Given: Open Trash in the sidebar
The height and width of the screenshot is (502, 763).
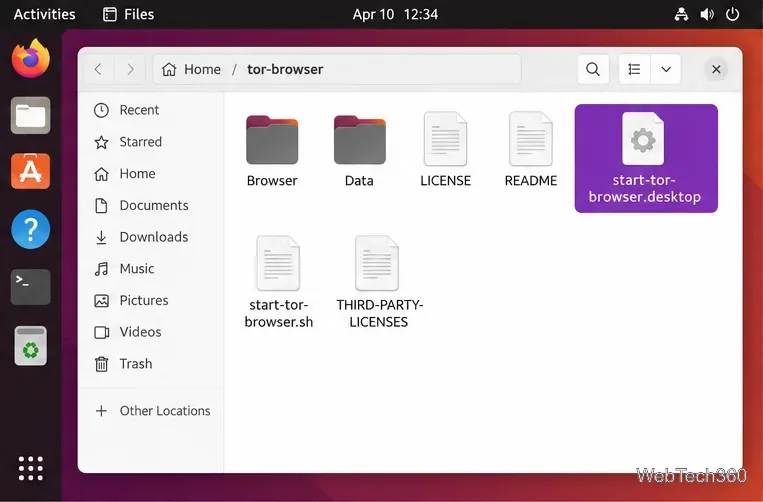Looking at the screenshot, I should pos(151,364).
